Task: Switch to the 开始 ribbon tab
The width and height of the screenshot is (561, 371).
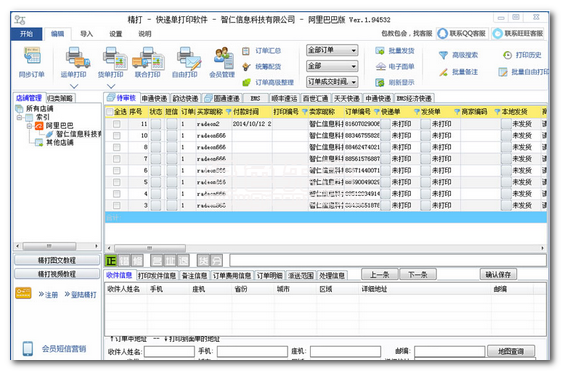Action: pos(26,34)
